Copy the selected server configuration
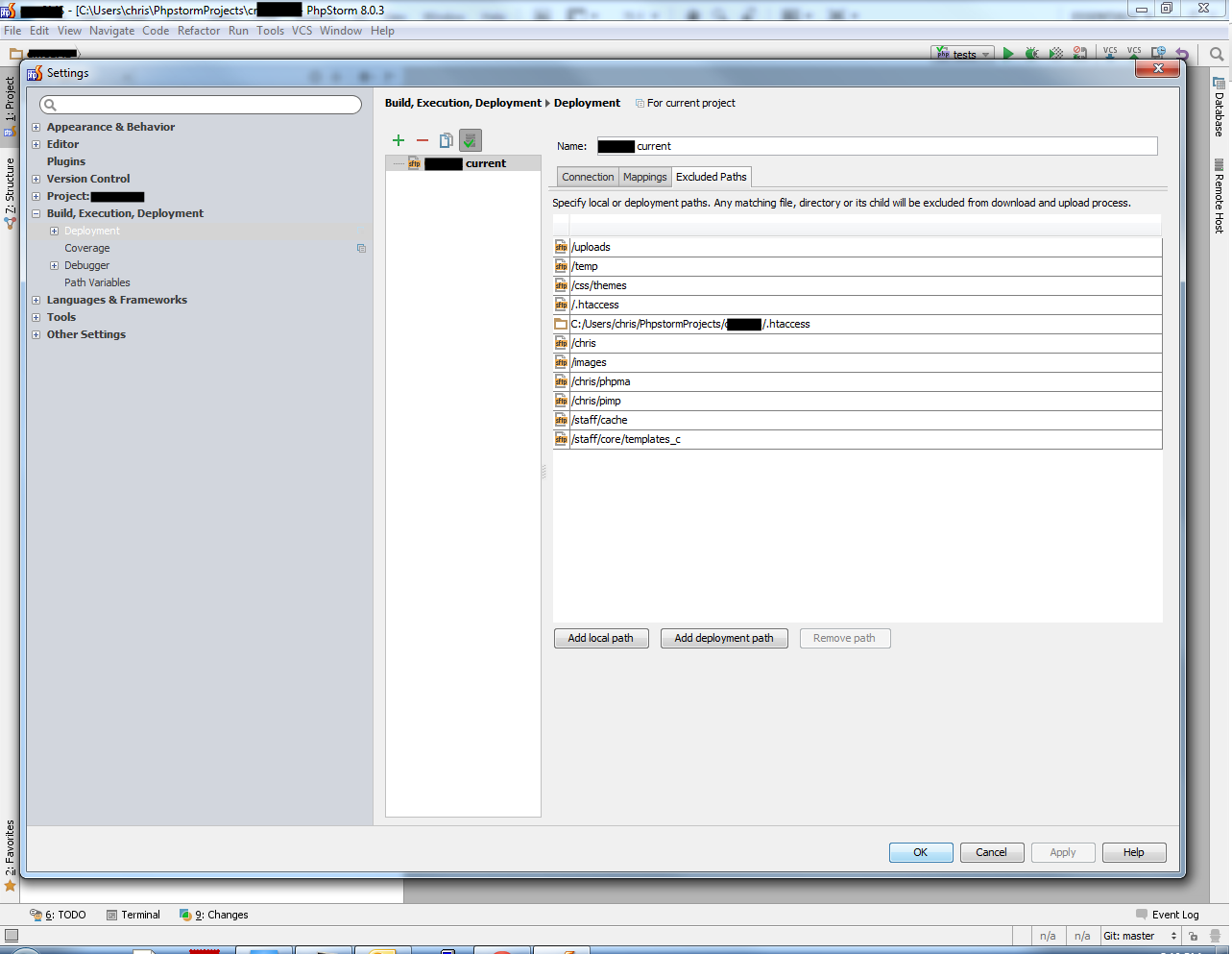 446,140
